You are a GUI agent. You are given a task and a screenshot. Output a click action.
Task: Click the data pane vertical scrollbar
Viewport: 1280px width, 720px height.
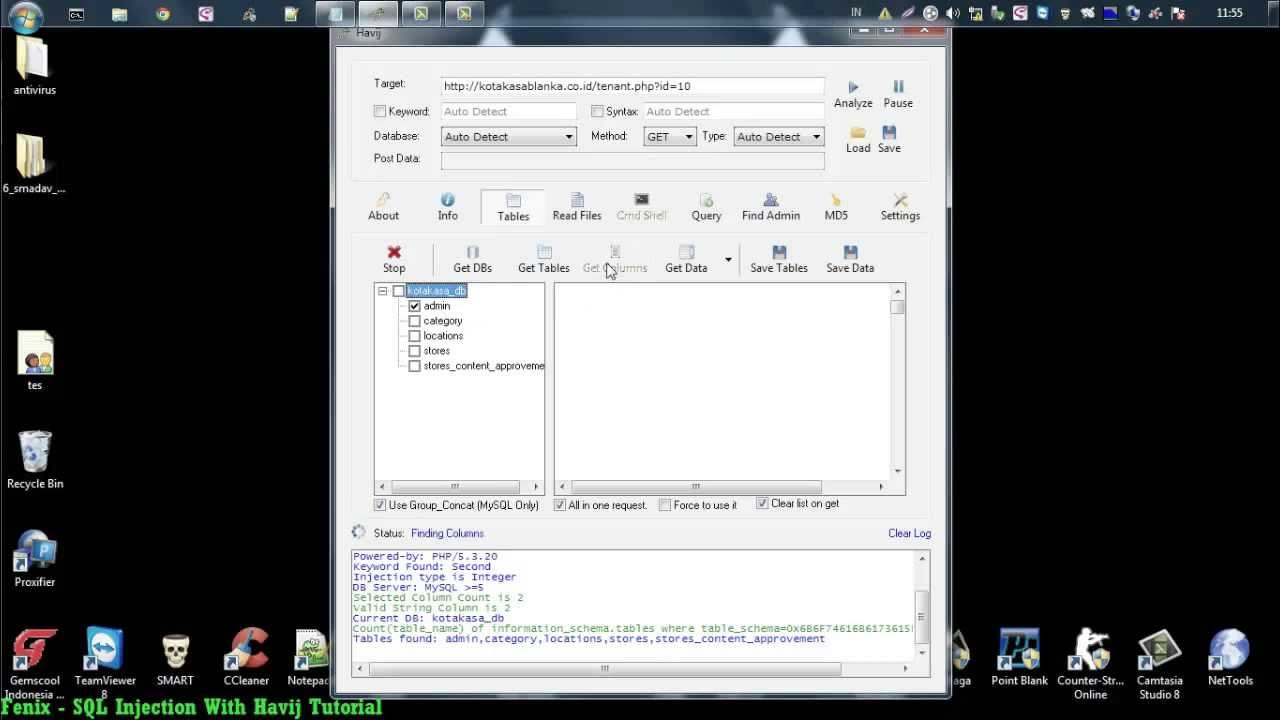897,382
